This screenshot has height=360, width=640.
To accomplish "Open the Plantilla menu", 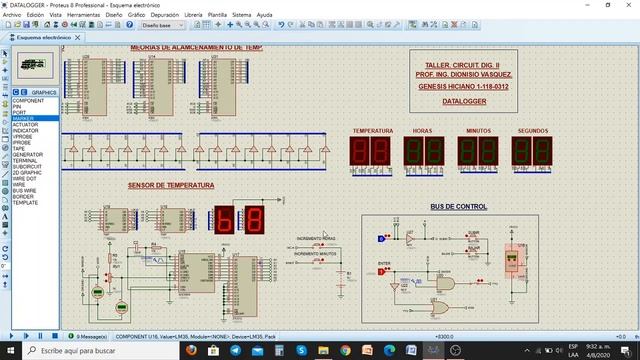I will click(x=217, y=15).
